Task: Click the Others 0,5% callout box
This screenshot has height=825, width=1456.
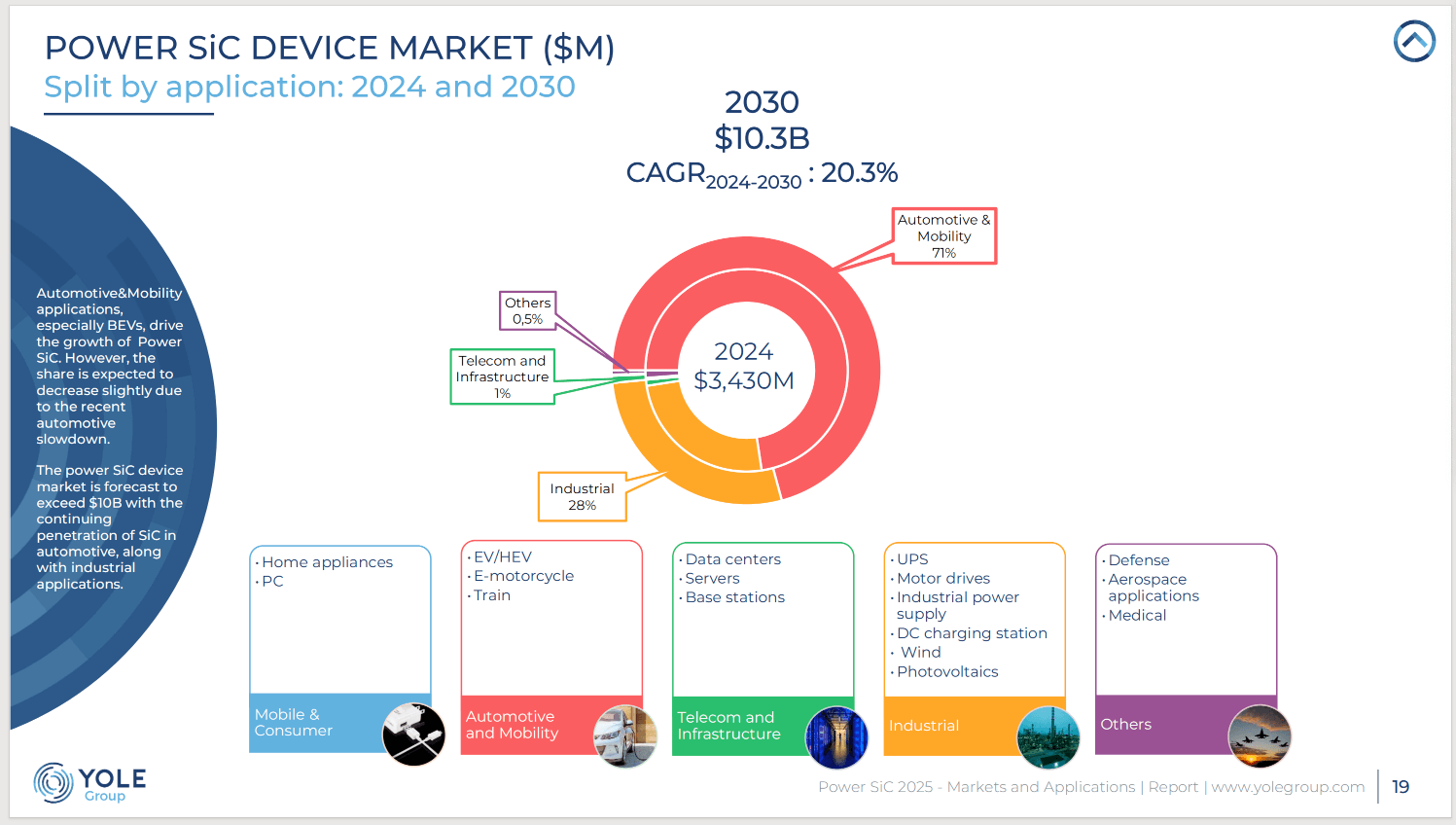Action: point(527,310)
